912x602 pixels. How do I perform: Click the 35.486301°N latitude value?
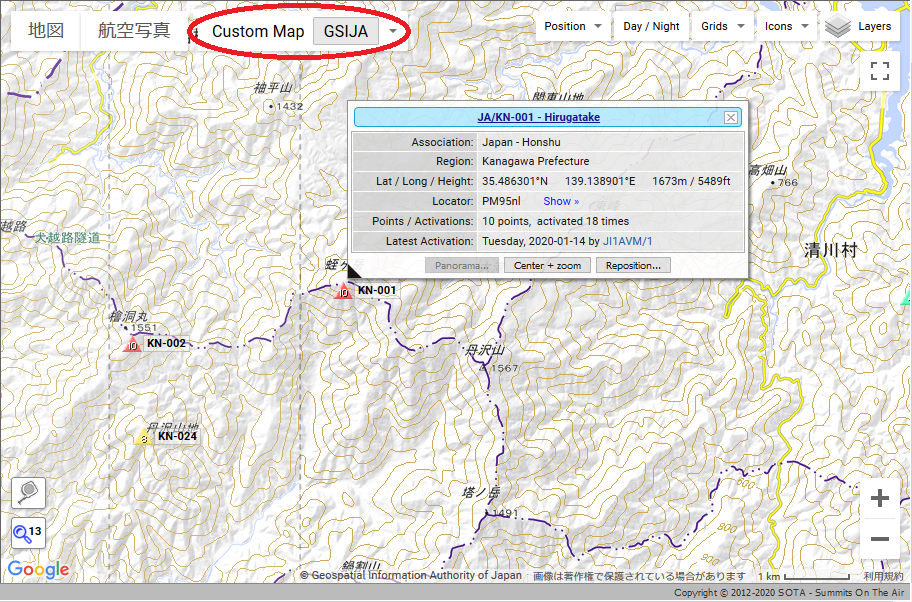click(515, 181)
